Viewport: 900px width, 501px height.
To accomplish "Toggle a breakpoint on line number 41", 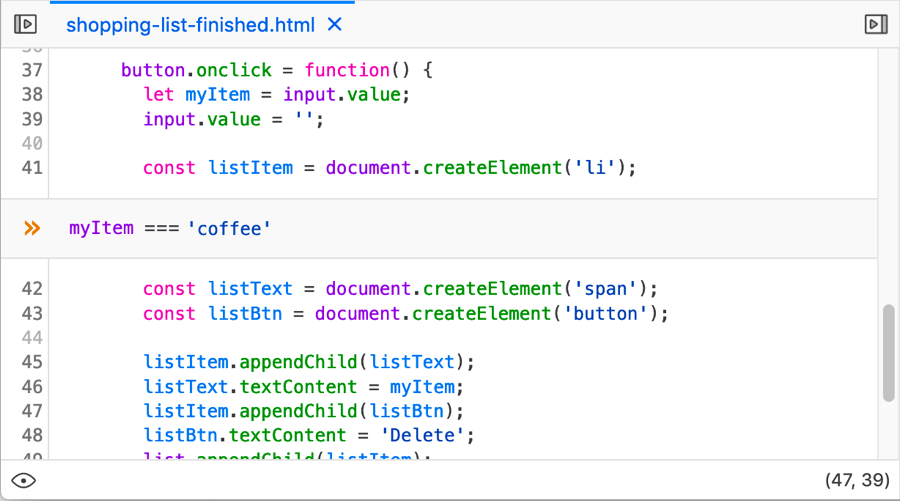I will (x=32, y=167).
